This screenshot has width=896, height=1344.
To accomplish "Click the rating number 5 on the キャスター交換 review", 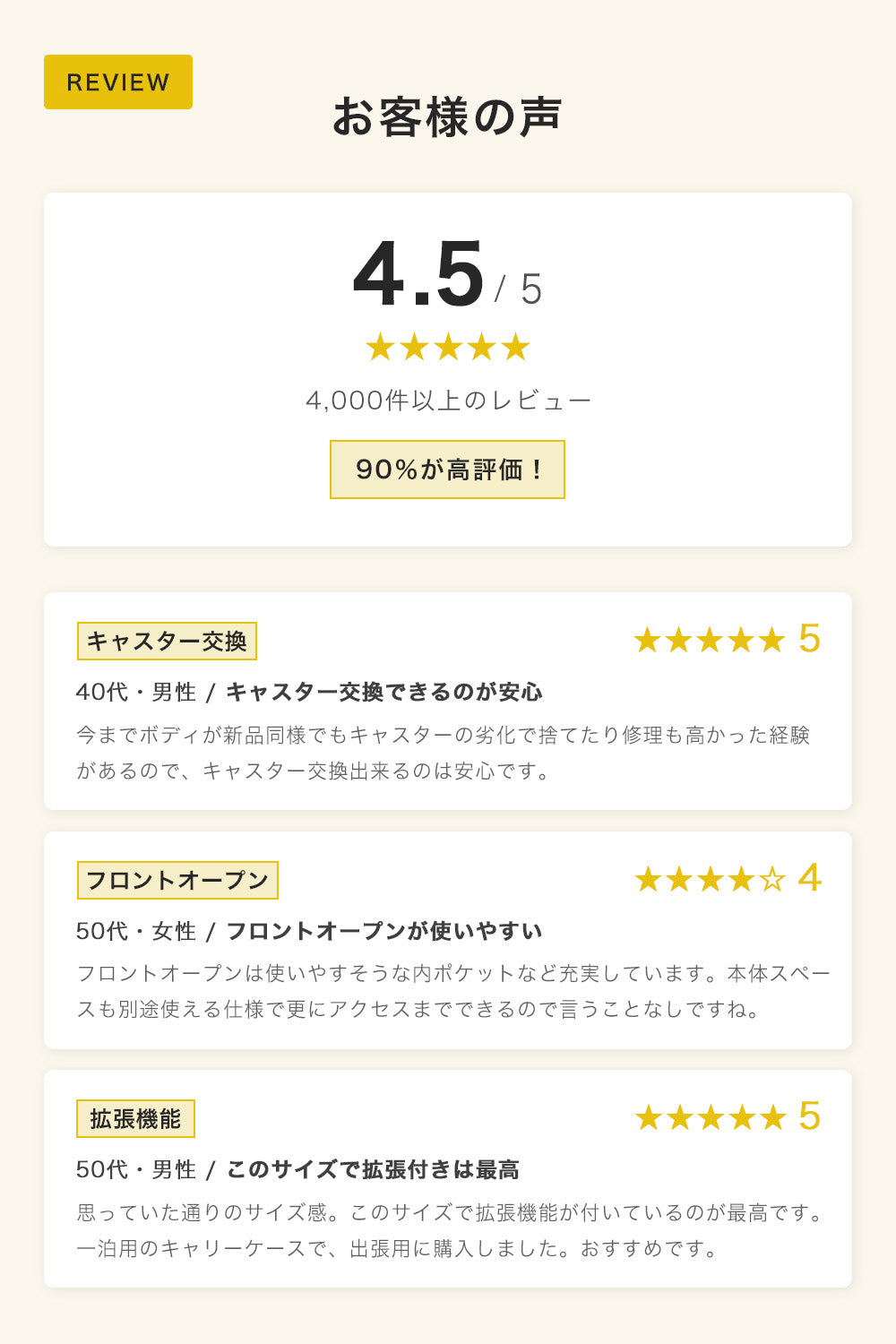I will point(809,639).
